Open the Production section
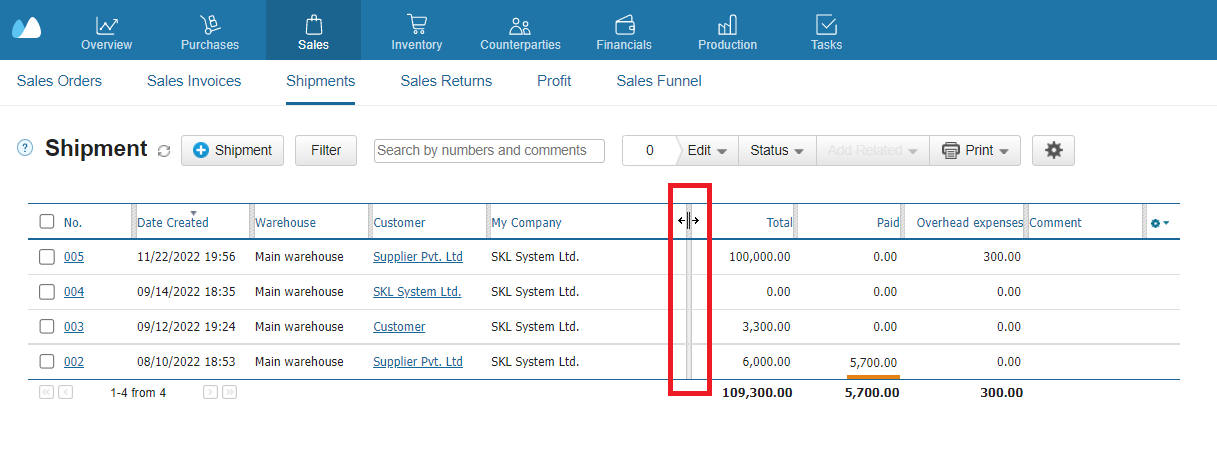 click(x=728, y=31)
